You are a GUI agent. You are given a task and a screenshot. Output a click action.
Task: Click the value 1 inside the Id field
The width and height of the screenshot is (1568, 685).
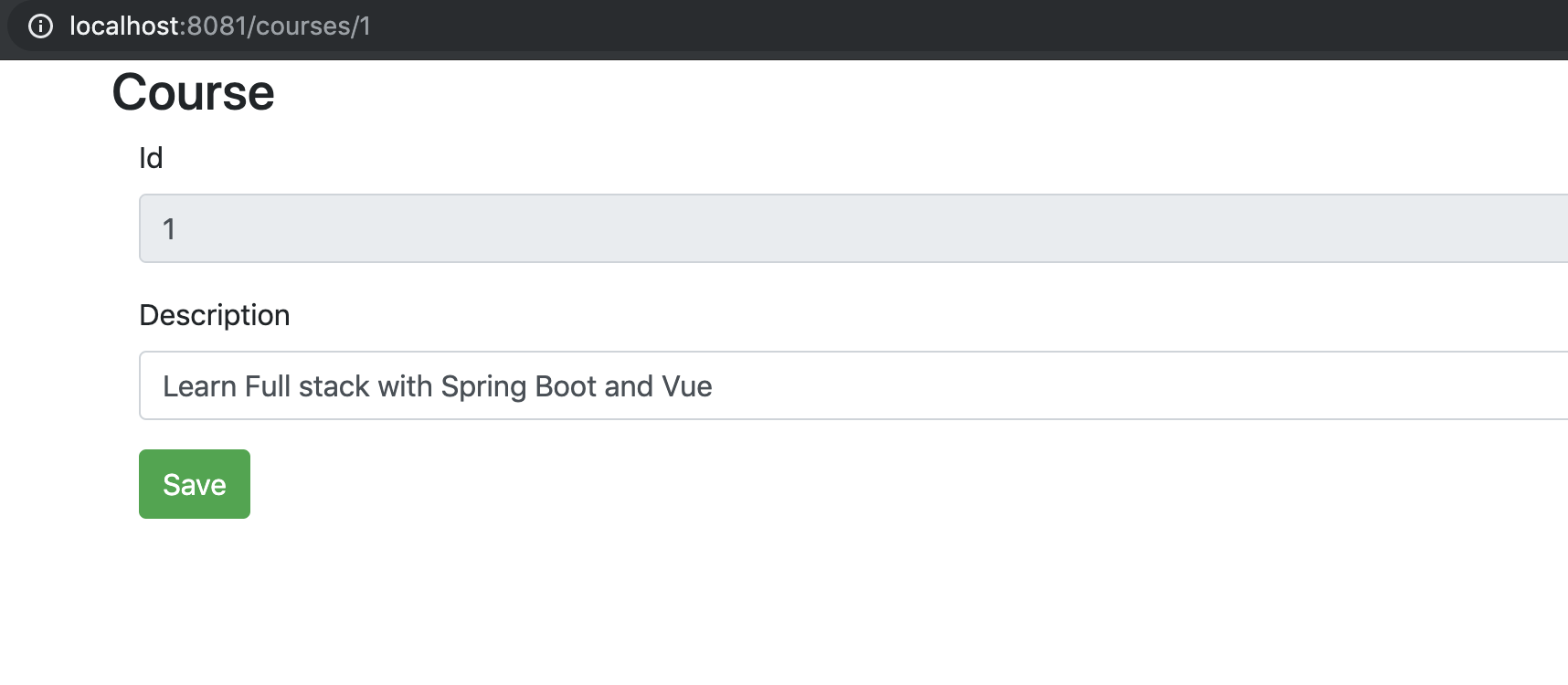point(169,229)
